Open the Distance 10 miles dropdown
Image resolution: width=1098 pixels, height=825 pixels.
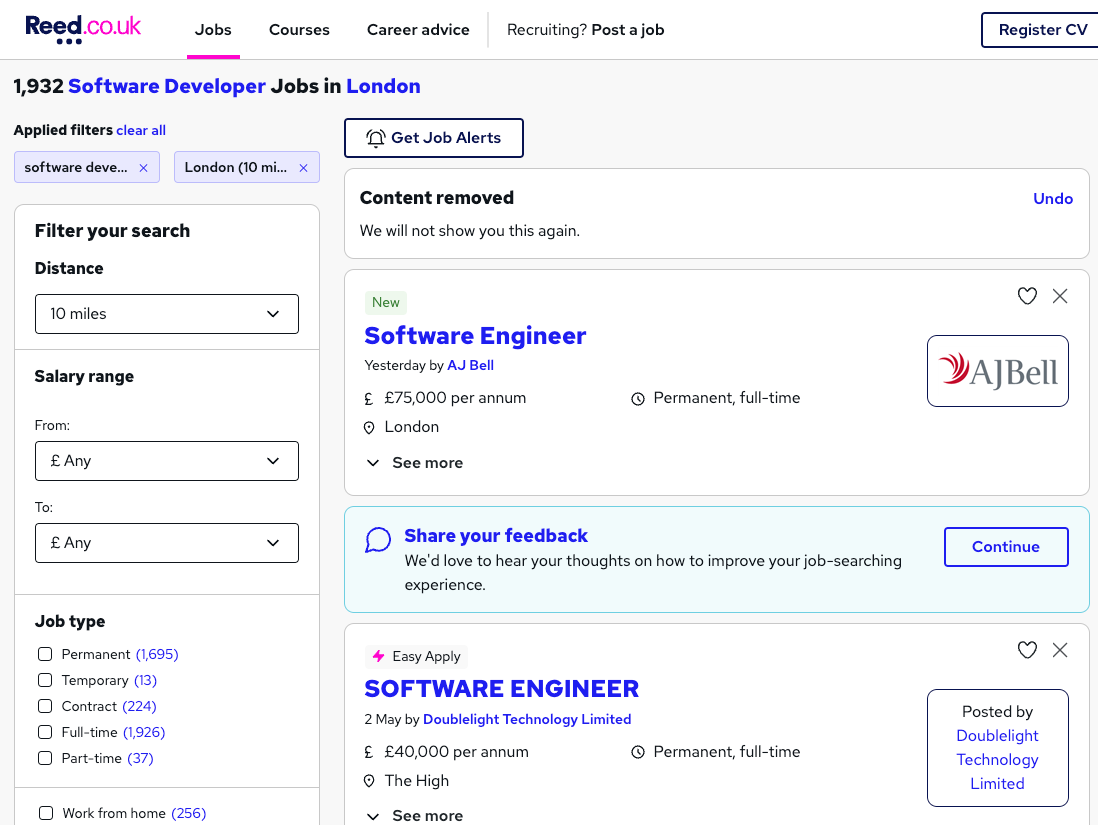tap(167, 314)
